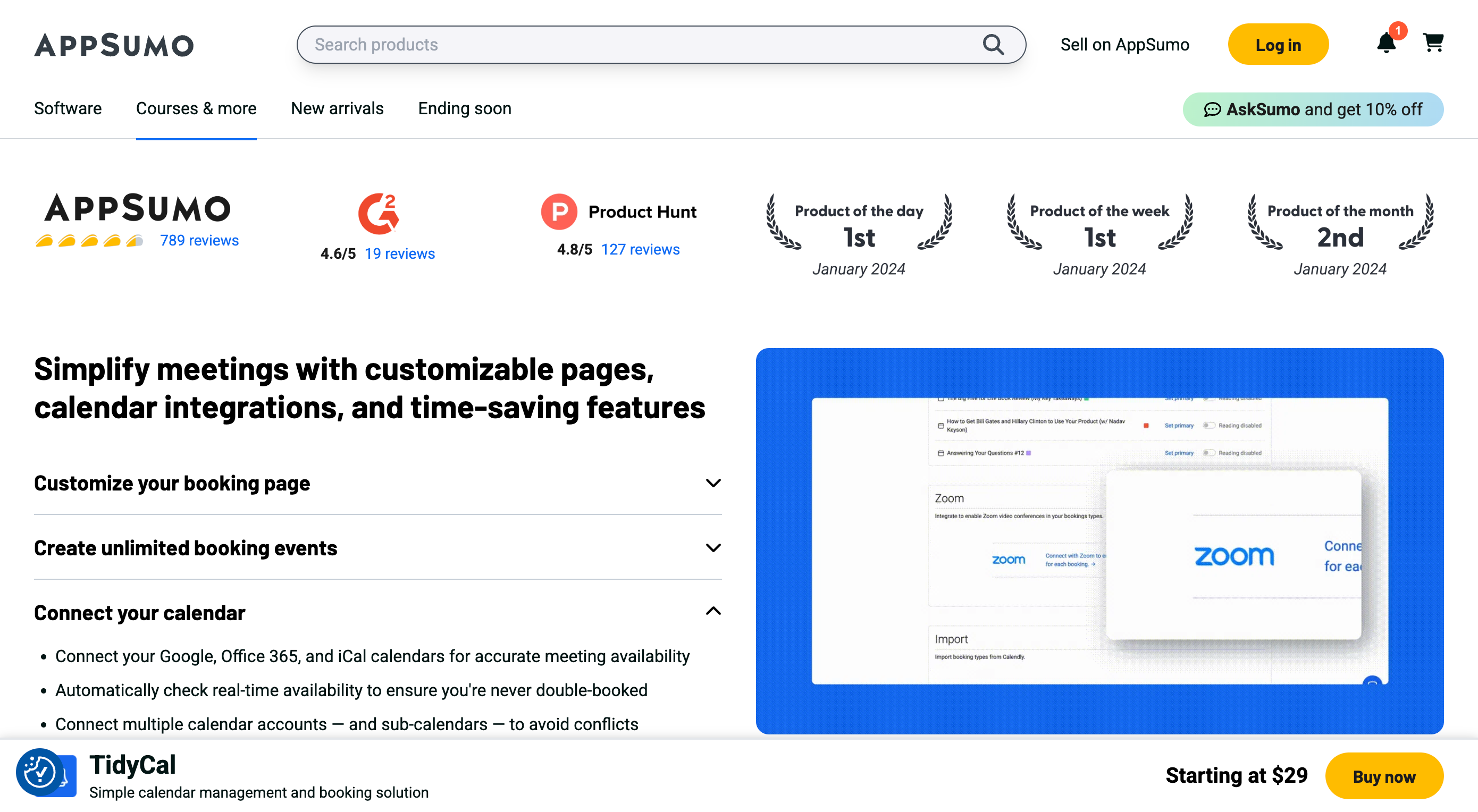Click the Product Hunt logo icon
This screenshot has width=1478, height=812.
coord(559,212)
